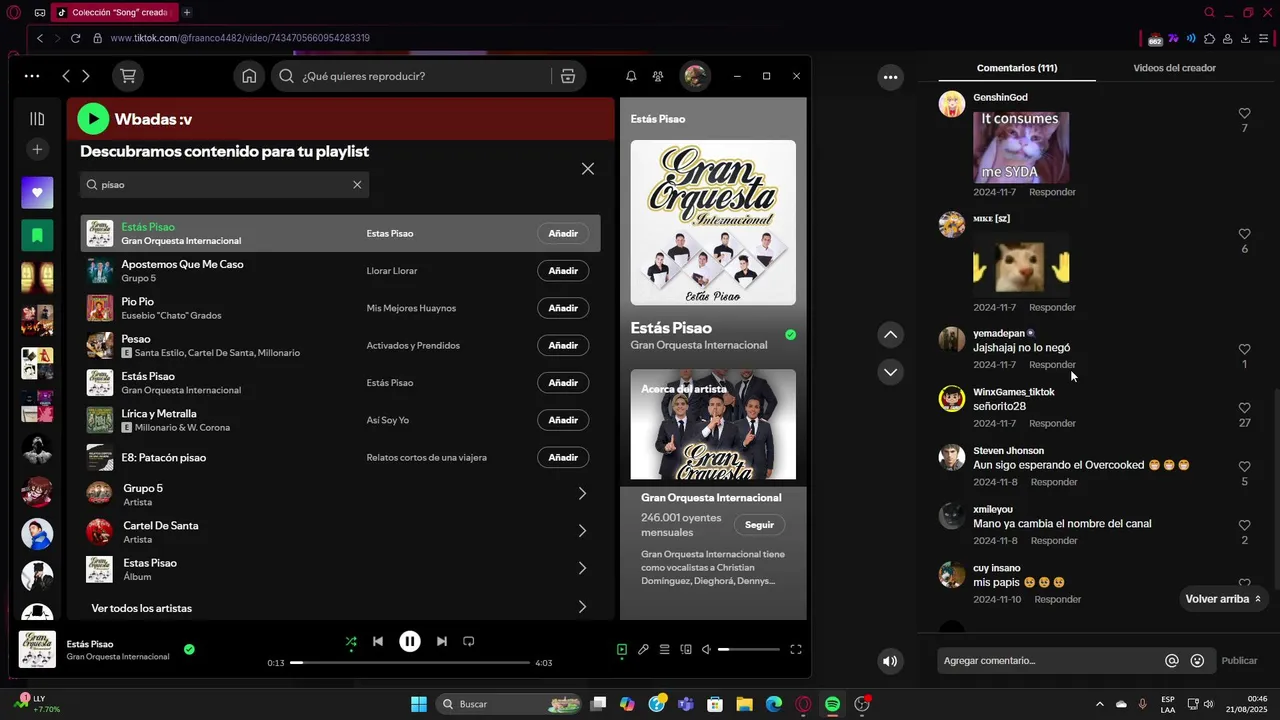Viewport: 1280px width, 720px height.
Task: Add Lírica y Metralla to playlist
Action: [563, 420]
